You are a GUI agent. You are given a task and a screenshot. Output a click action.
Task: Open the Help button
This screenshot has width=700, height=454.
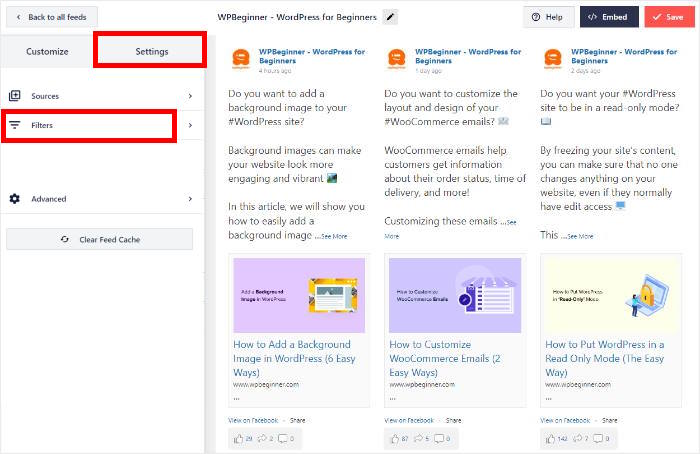[x=548, y=17]
